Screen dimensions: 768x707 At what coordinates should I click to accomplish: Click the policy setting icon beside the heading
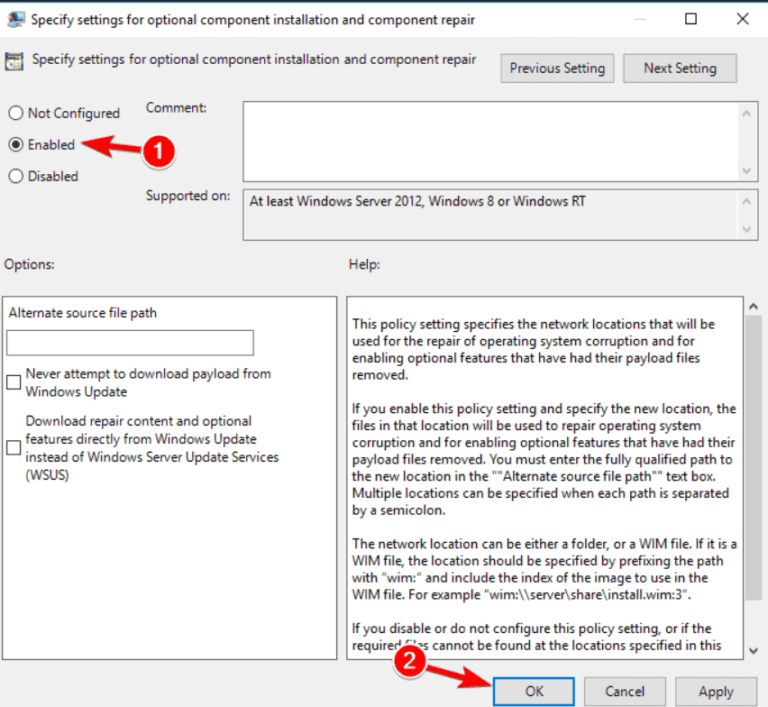15,62
